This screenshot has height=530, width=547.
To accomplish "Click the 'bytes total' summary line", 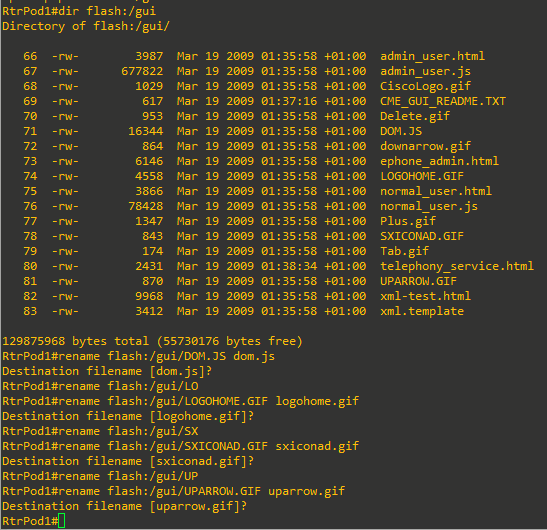I will [152, 341].
